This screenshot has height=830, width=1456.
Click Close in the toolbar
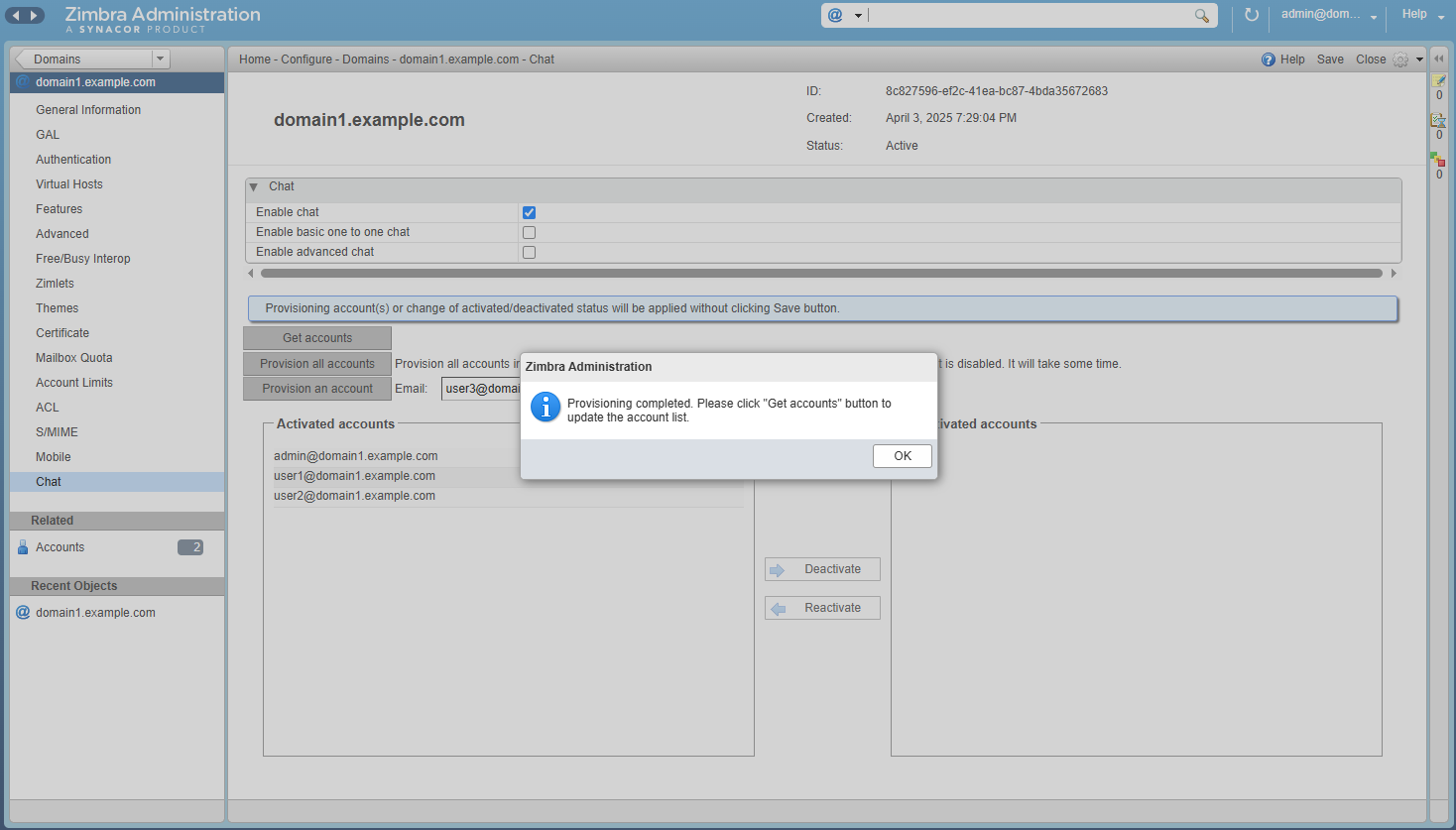pos(1371,59)
